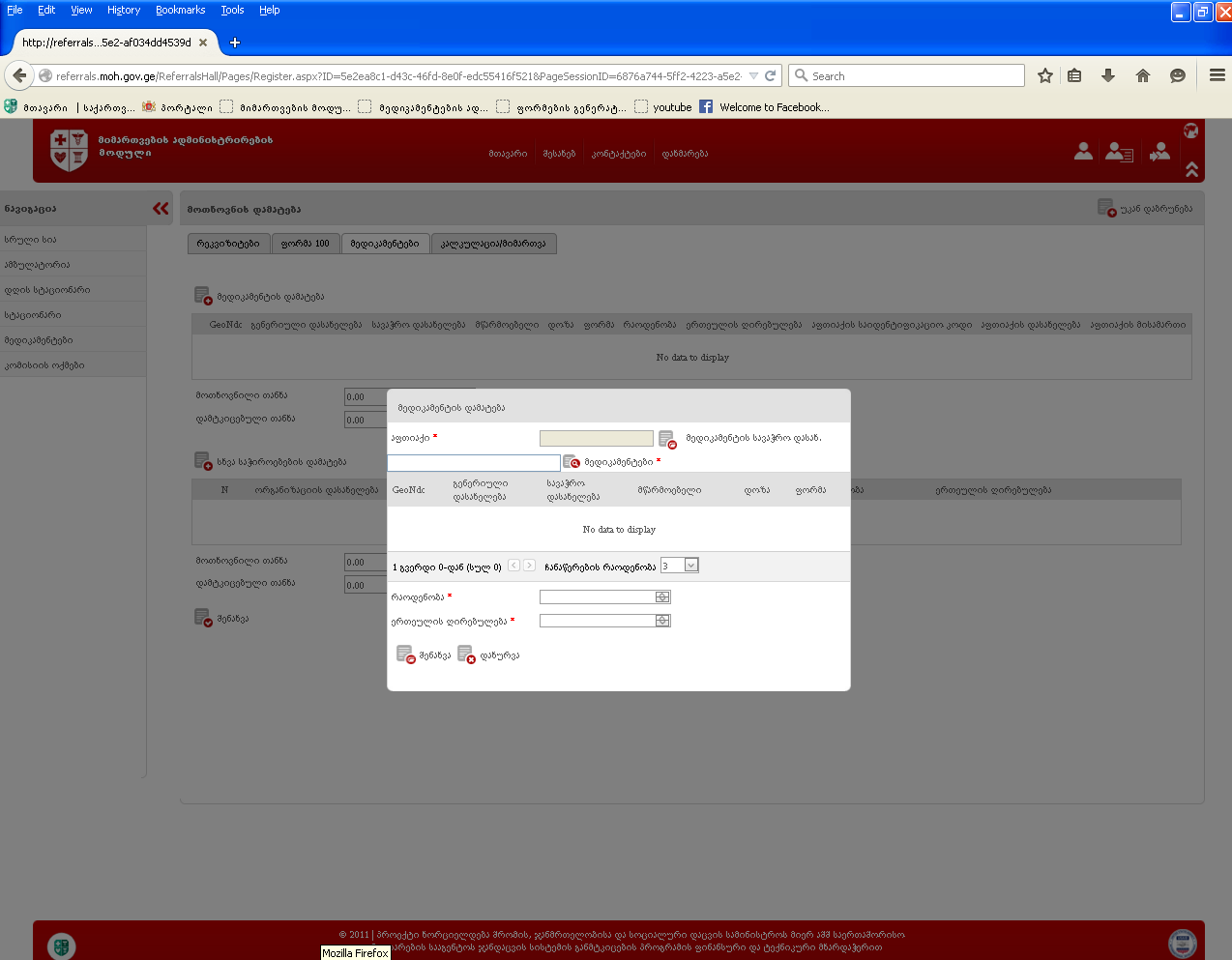
Task: Click the ერთეულის ღირებულება unit price spinner
Action: pyautogui.click(x=662, y=621)
